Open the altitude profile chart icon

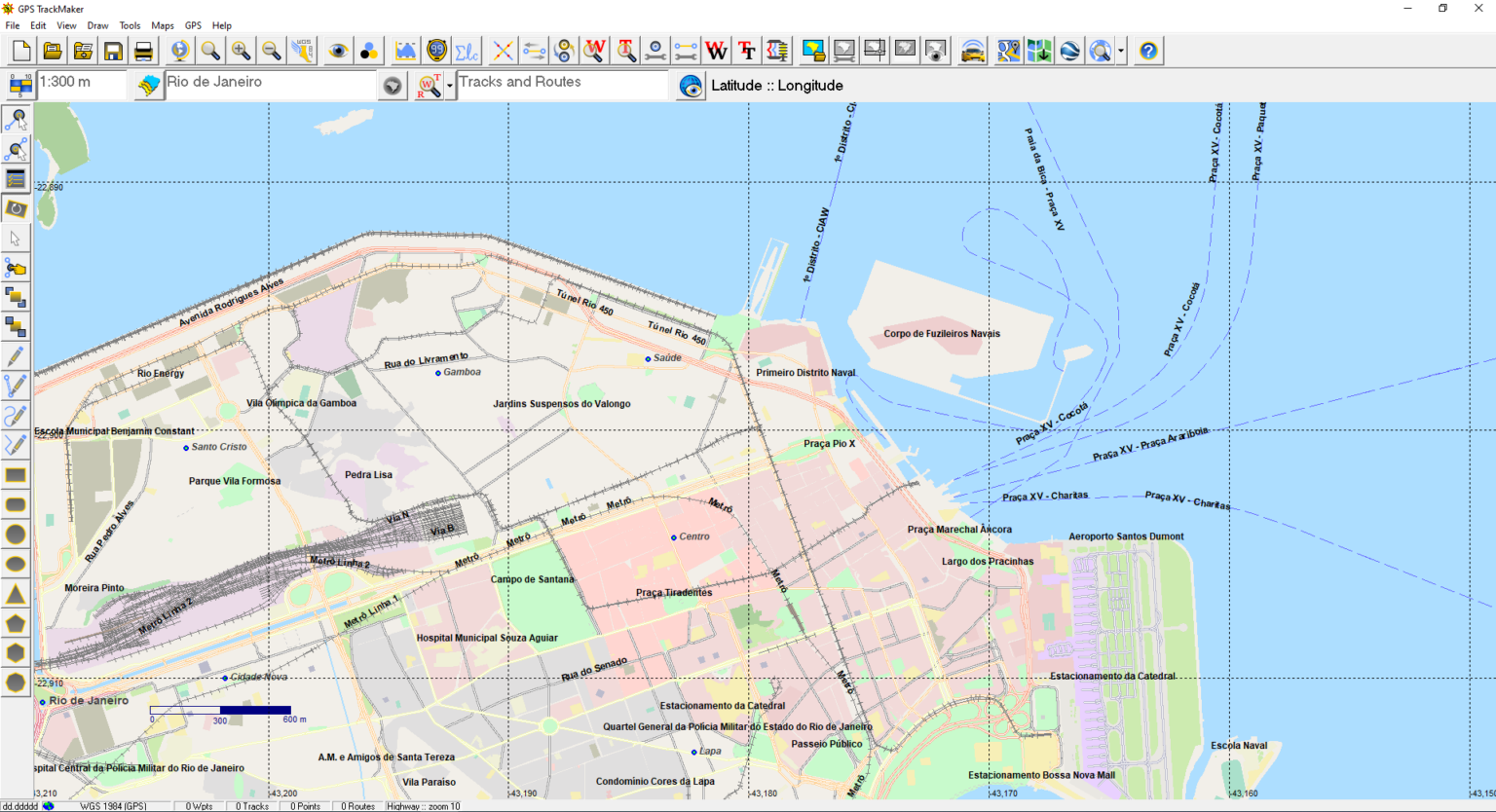[x=405, y=51]
